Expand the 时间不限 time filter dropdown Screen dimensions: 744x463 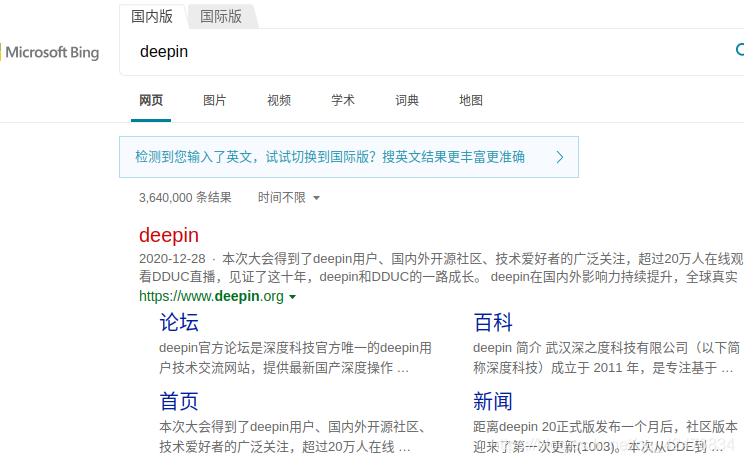(288, 197)
